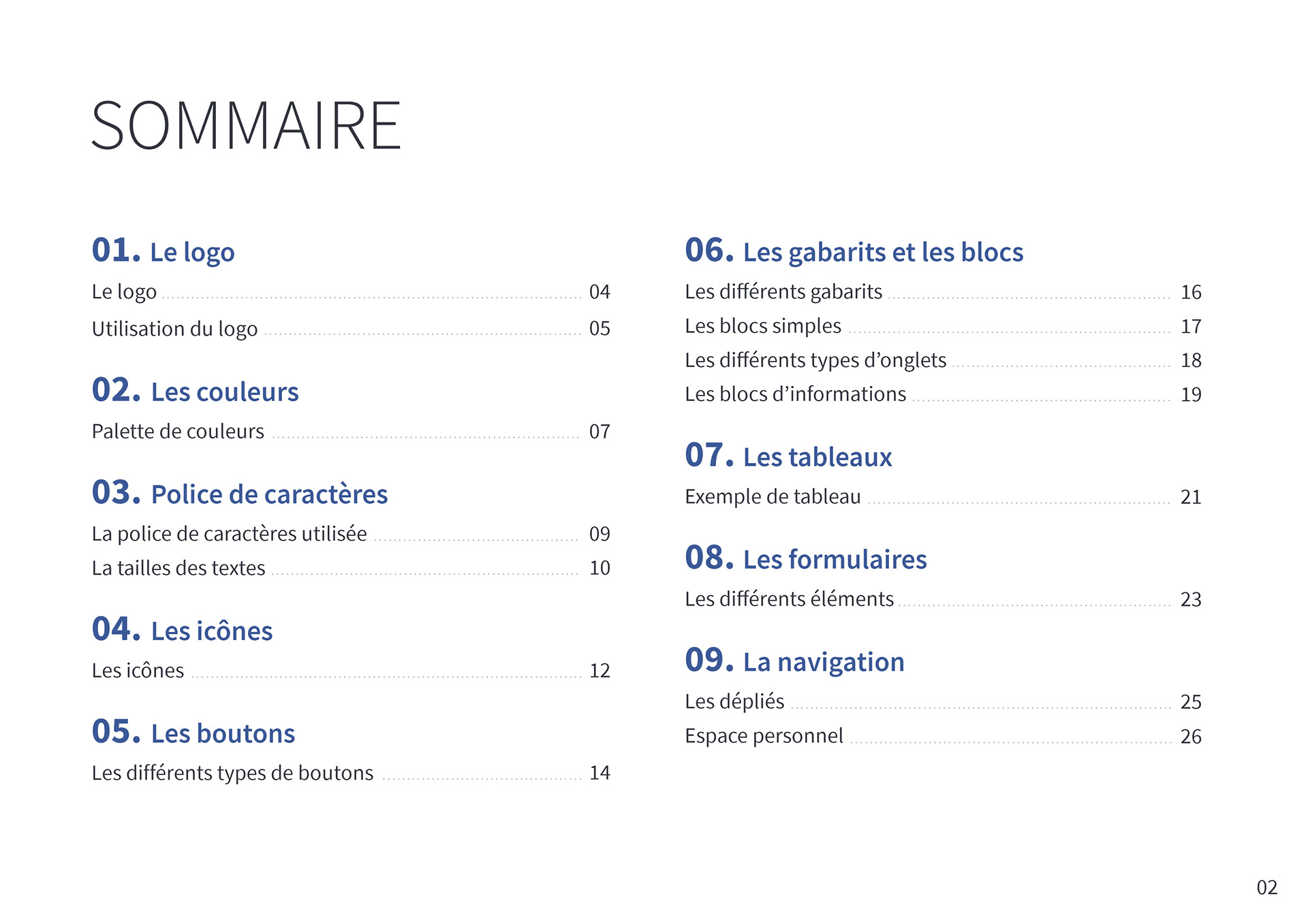This screenshot has height=924, width=1308.
Task: Click 'Exemple de tableau' entry
Action: click(773, 497)
